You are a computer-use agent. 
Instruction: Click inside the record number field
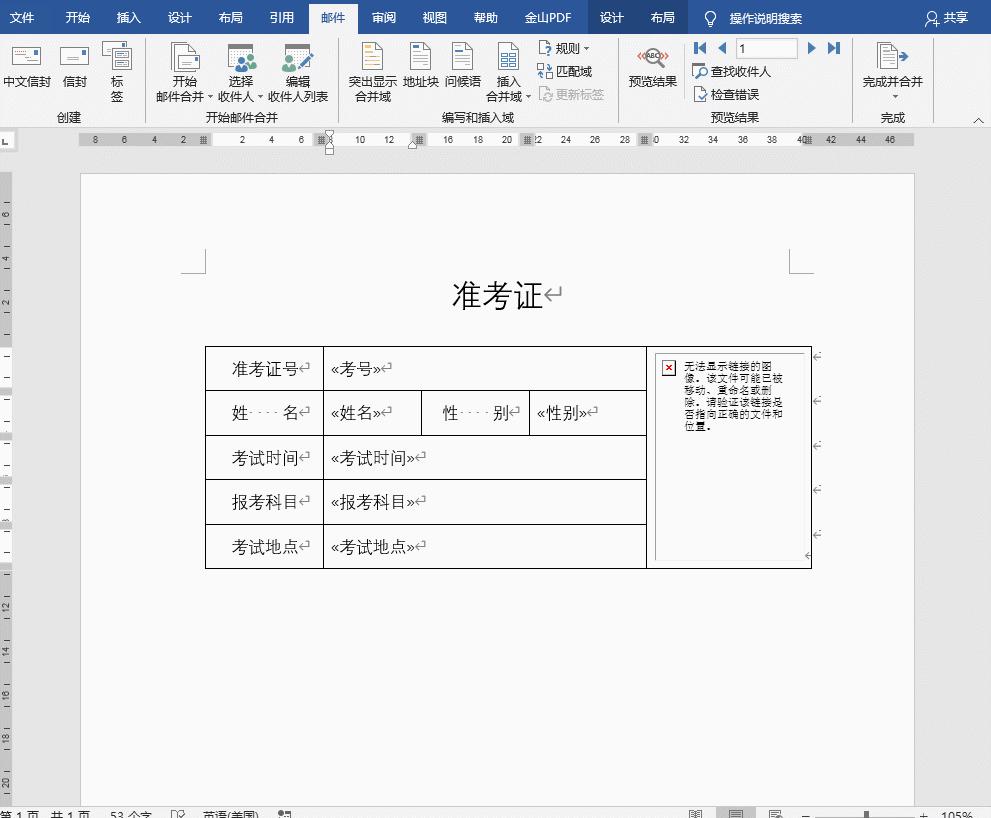click(x=766, y=47)
